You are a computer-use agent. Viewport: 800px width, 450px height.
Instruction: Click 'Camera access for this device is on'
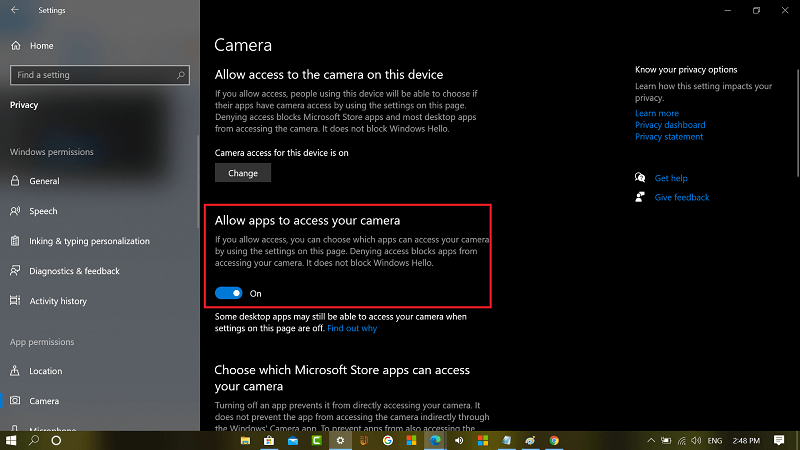click(x=282, y=153)
